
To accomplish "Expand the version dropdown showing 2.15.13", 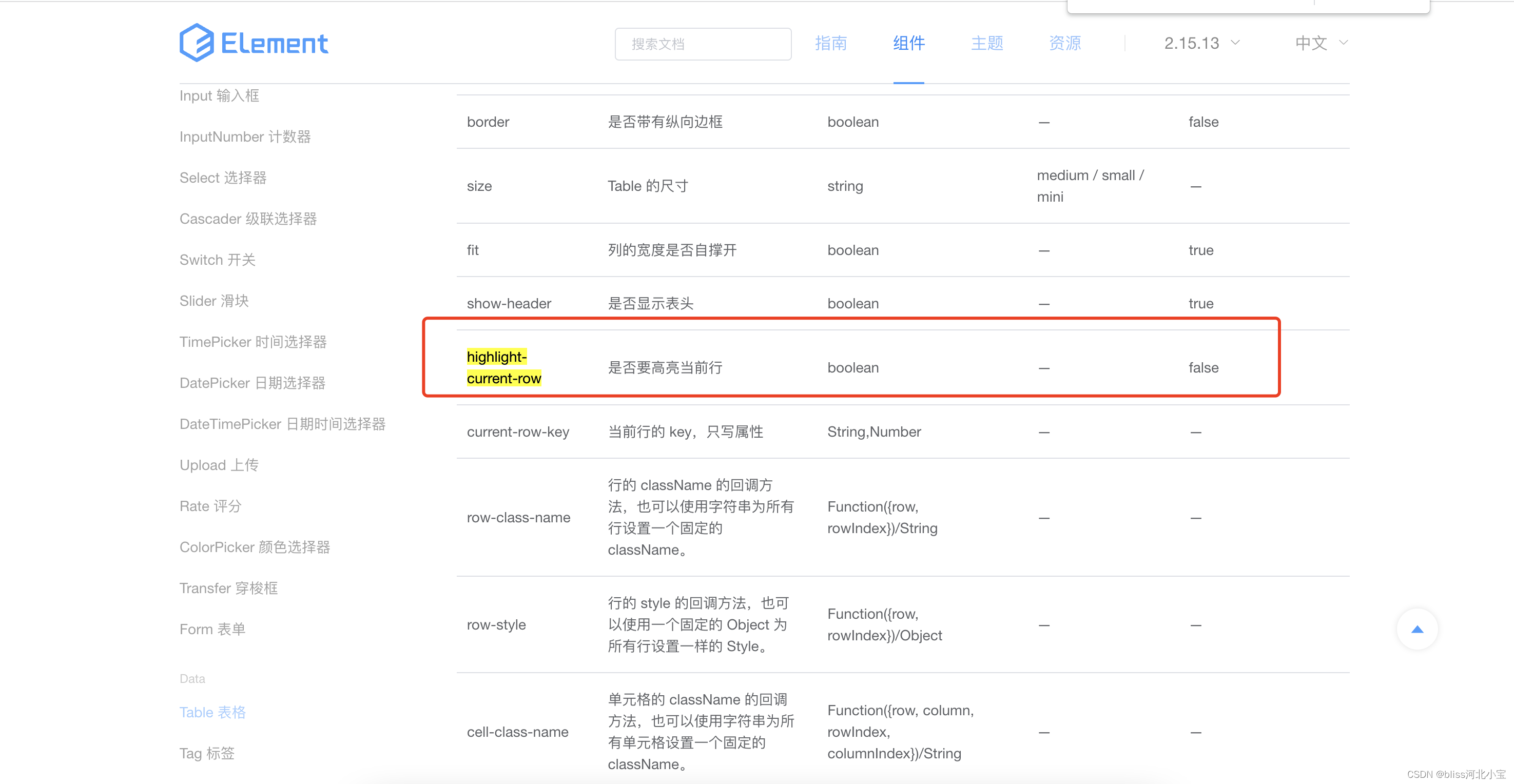I will 1201,43.
